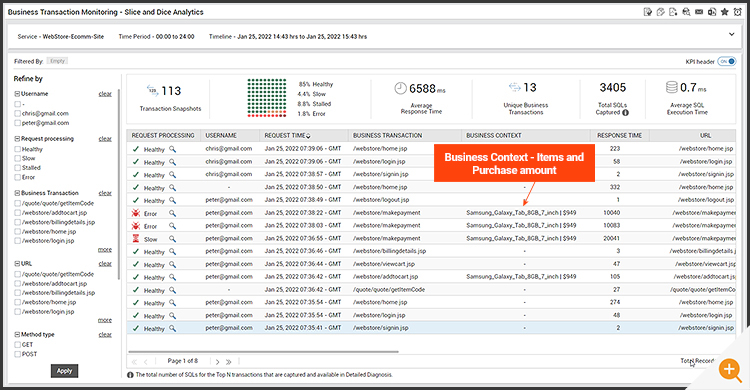Click the document with check mark icon in top toolbar
750x390 pixels.
[648, 12]
